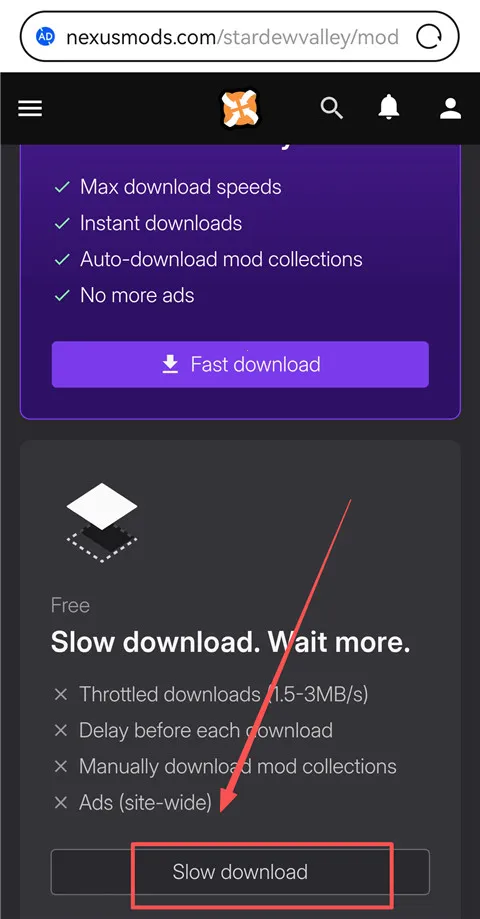This screenshot has width=480, height=919.
Task: Open the search magnifier icon
Action: 331,108
